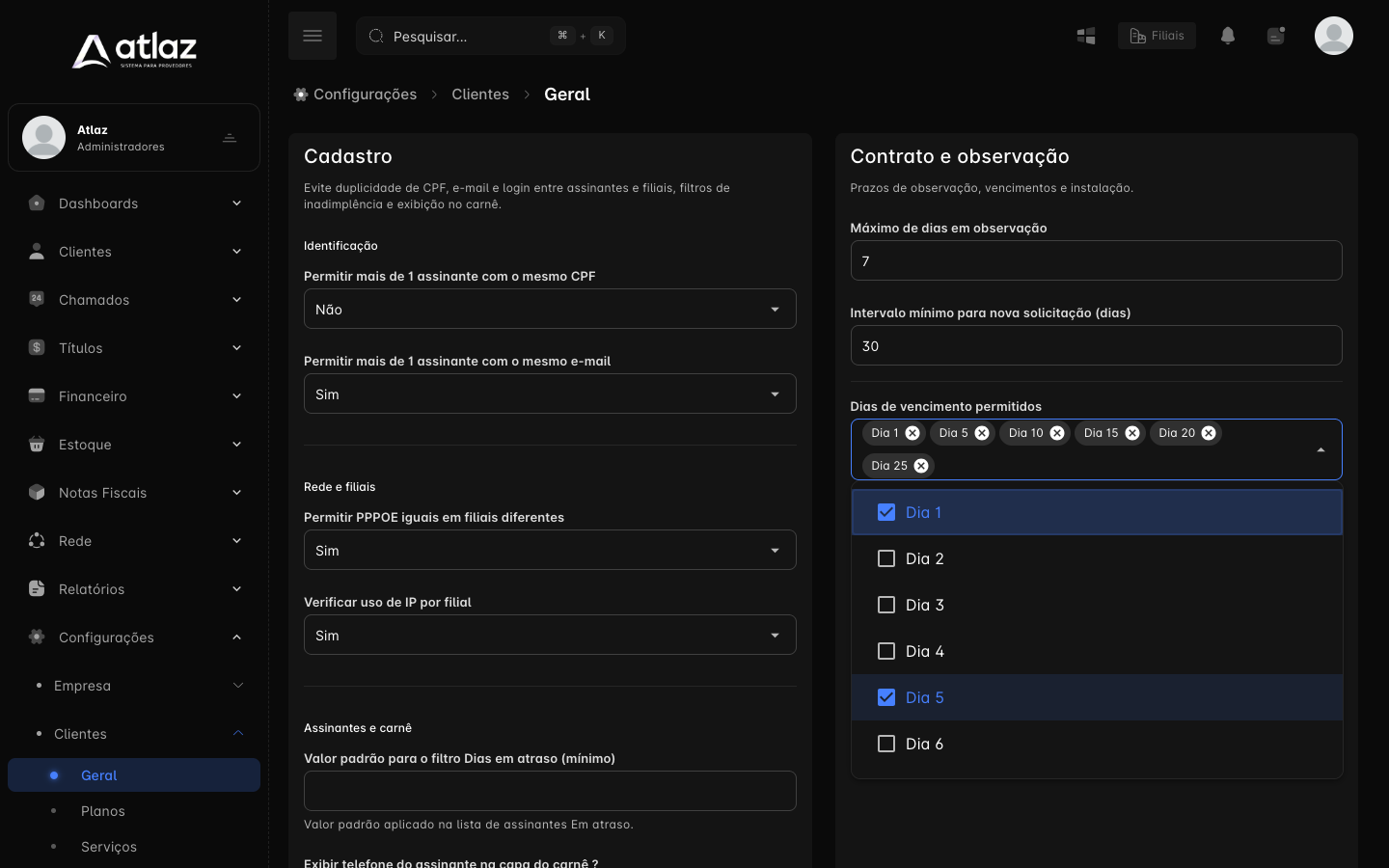The height and width of the screenshot is (868, 1389).
Task: Uncheck the Dia 1 checkbox
Action: point(886,512)
